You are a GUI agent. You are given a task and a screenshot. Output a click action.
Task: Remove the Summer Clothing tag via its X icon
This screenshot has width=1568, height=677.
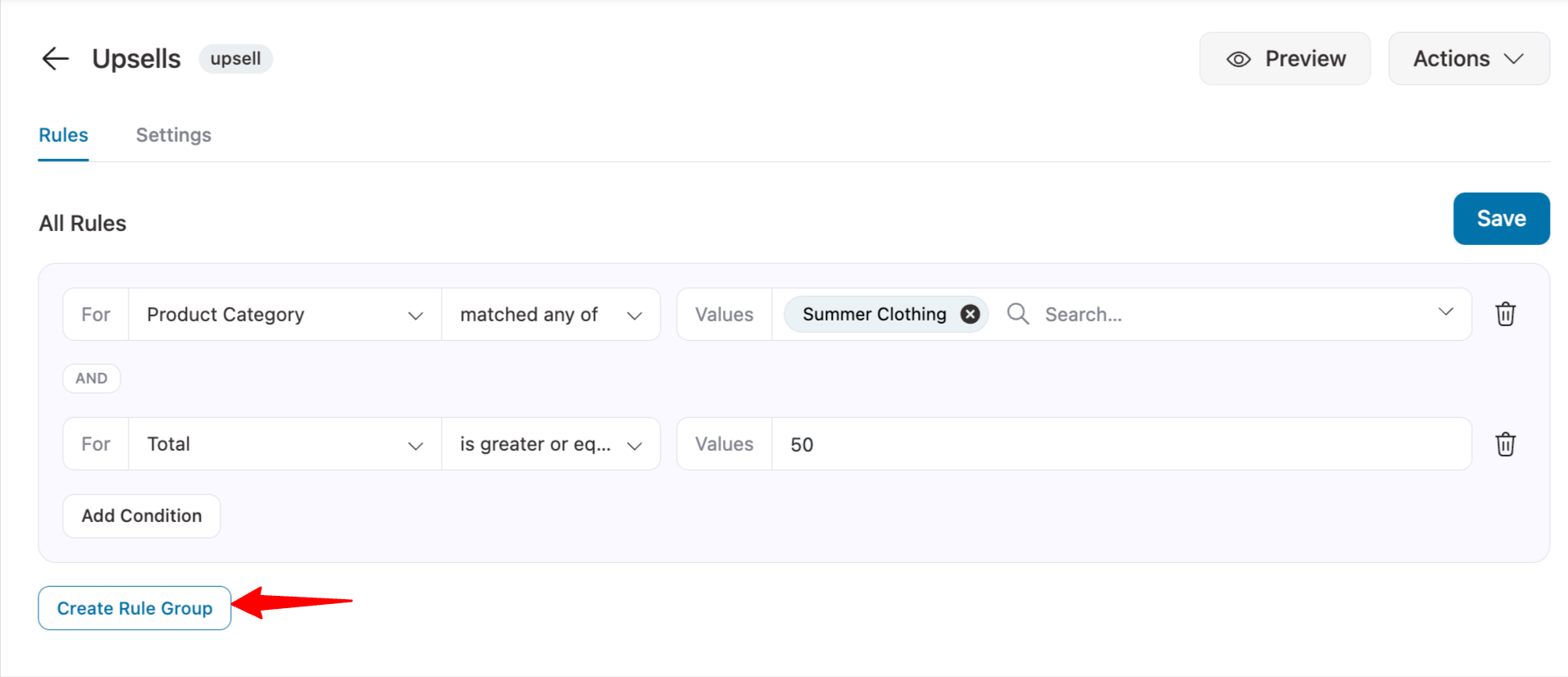click(969, 313)
